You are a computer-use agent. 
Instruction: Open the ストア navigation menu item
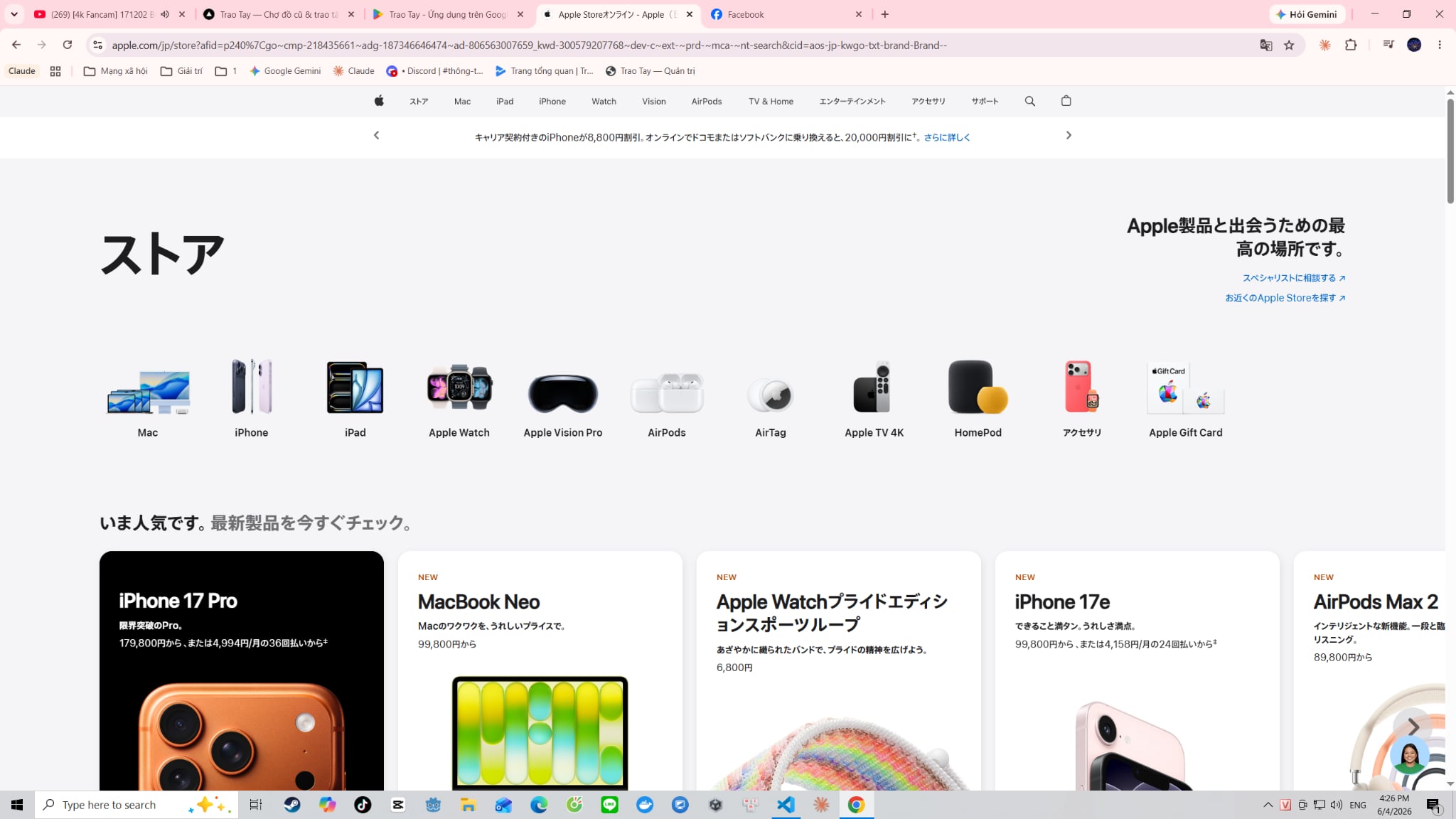[419, 101]
